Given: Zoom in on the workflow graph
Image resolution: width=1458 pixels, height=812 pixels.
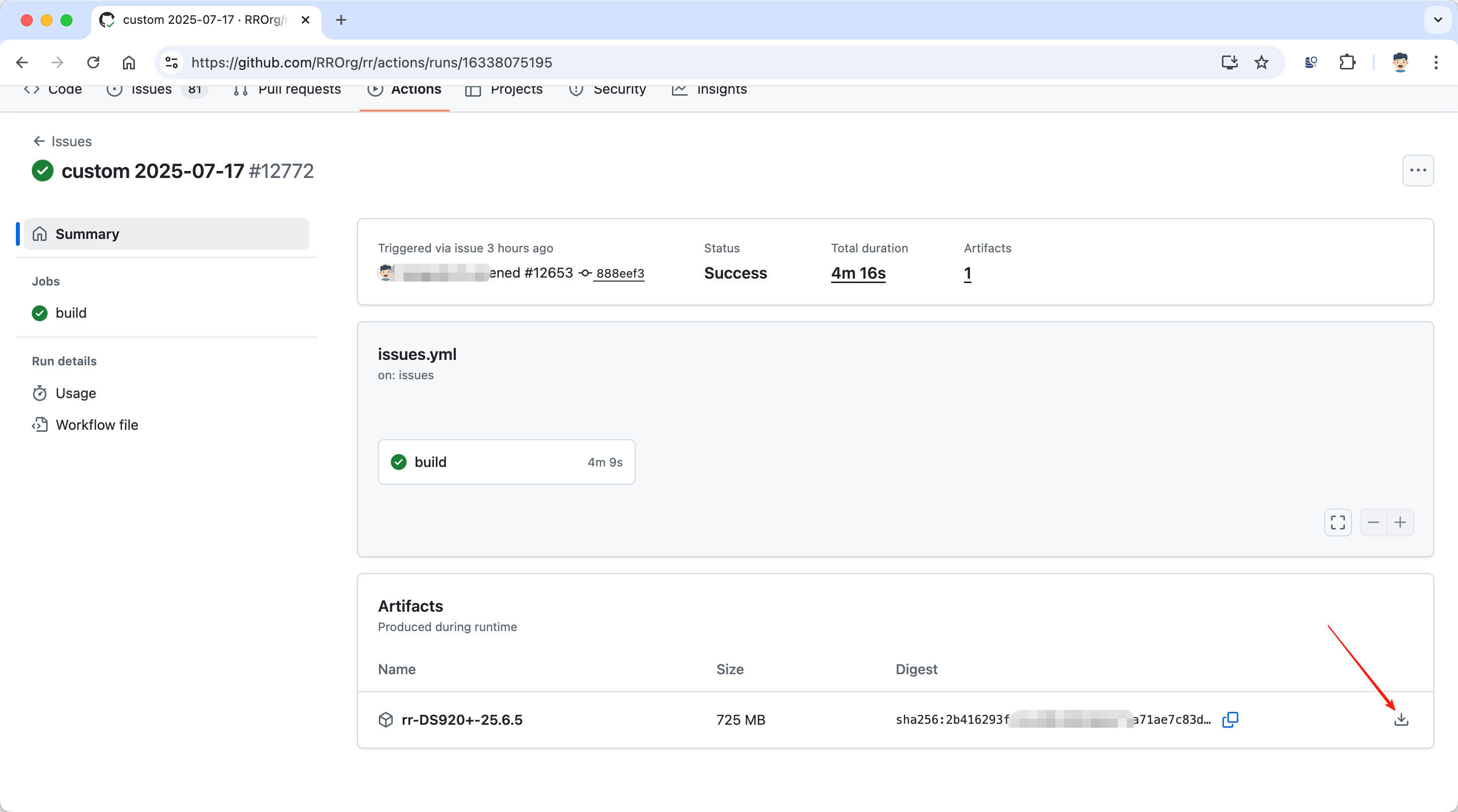Looking at the screenshot, I should click(x=1399, y=522).
